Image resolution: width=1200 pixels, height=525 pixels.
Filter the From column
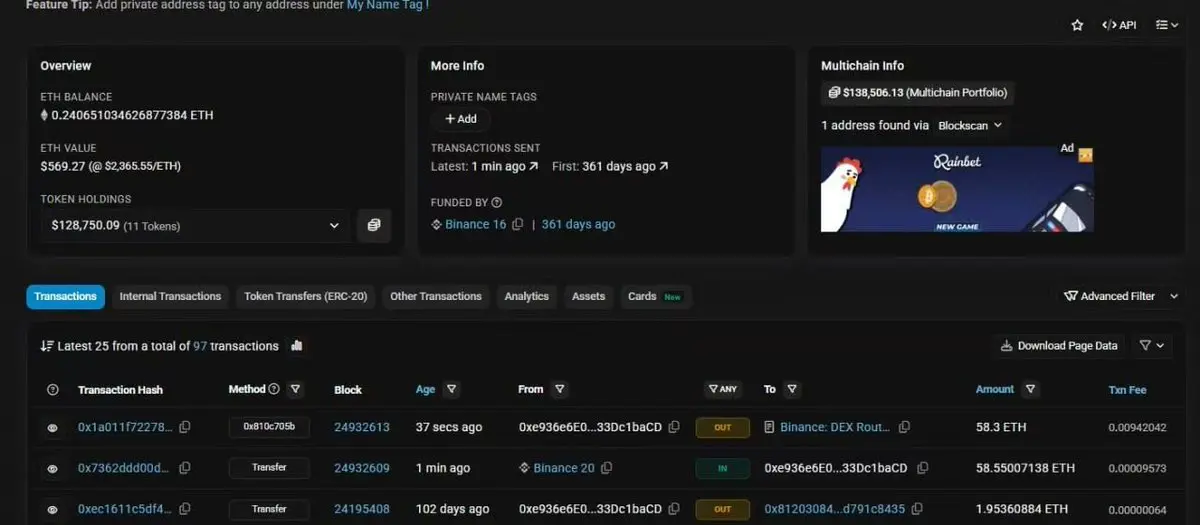pos(559,389)
